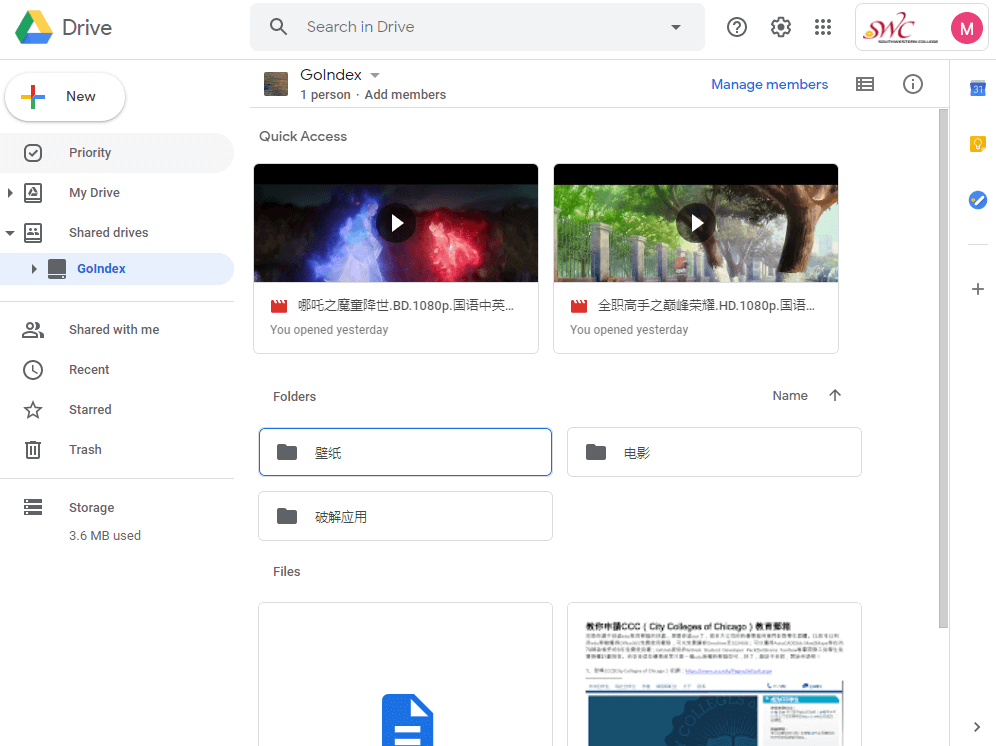Screen dimensions: 996x746
Task: Open the Name sort option
Action: [790, 395]
